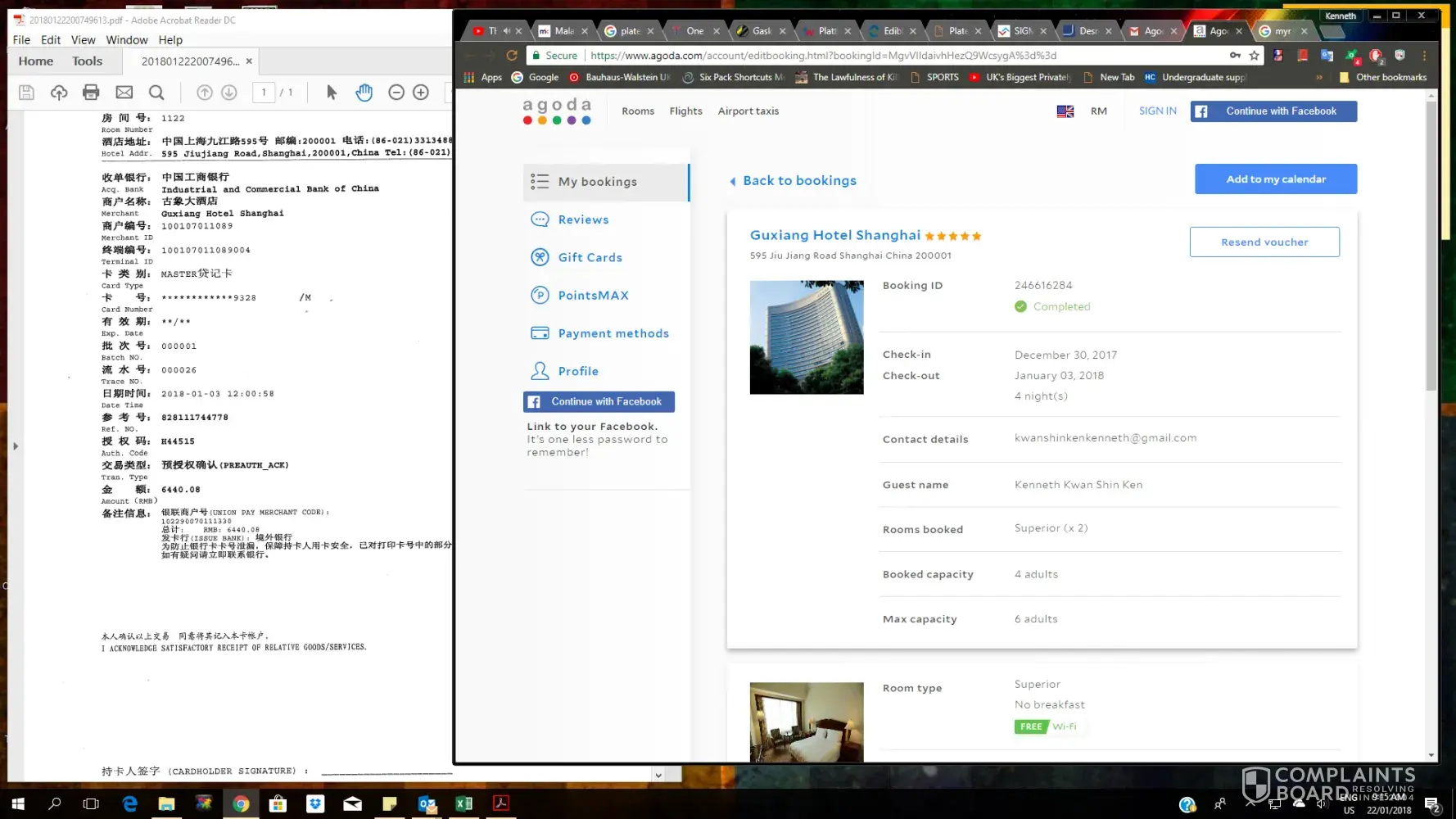
Task: Reload the page in Chrome
Action: point(512,56)
